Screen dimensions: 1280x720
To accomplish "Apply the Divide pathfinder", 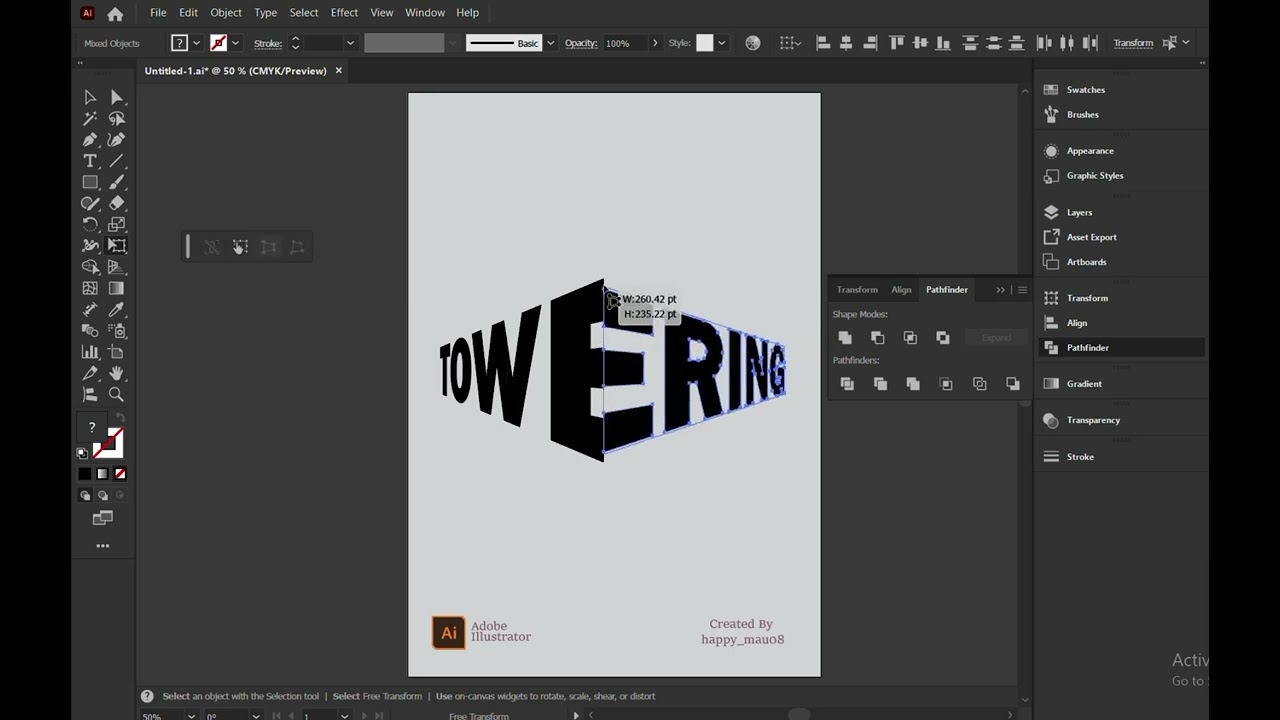I will click(847, 384).
